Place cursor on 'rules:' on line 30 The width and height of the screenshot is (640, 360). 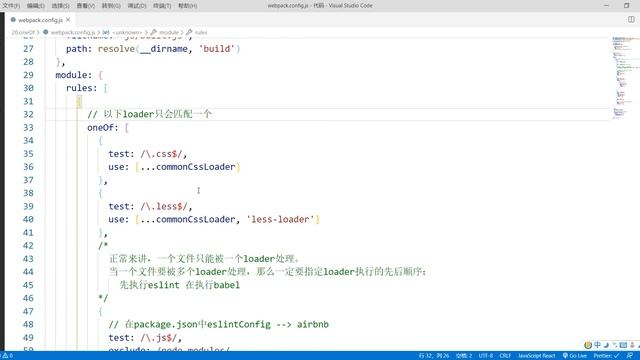(82, 88)
